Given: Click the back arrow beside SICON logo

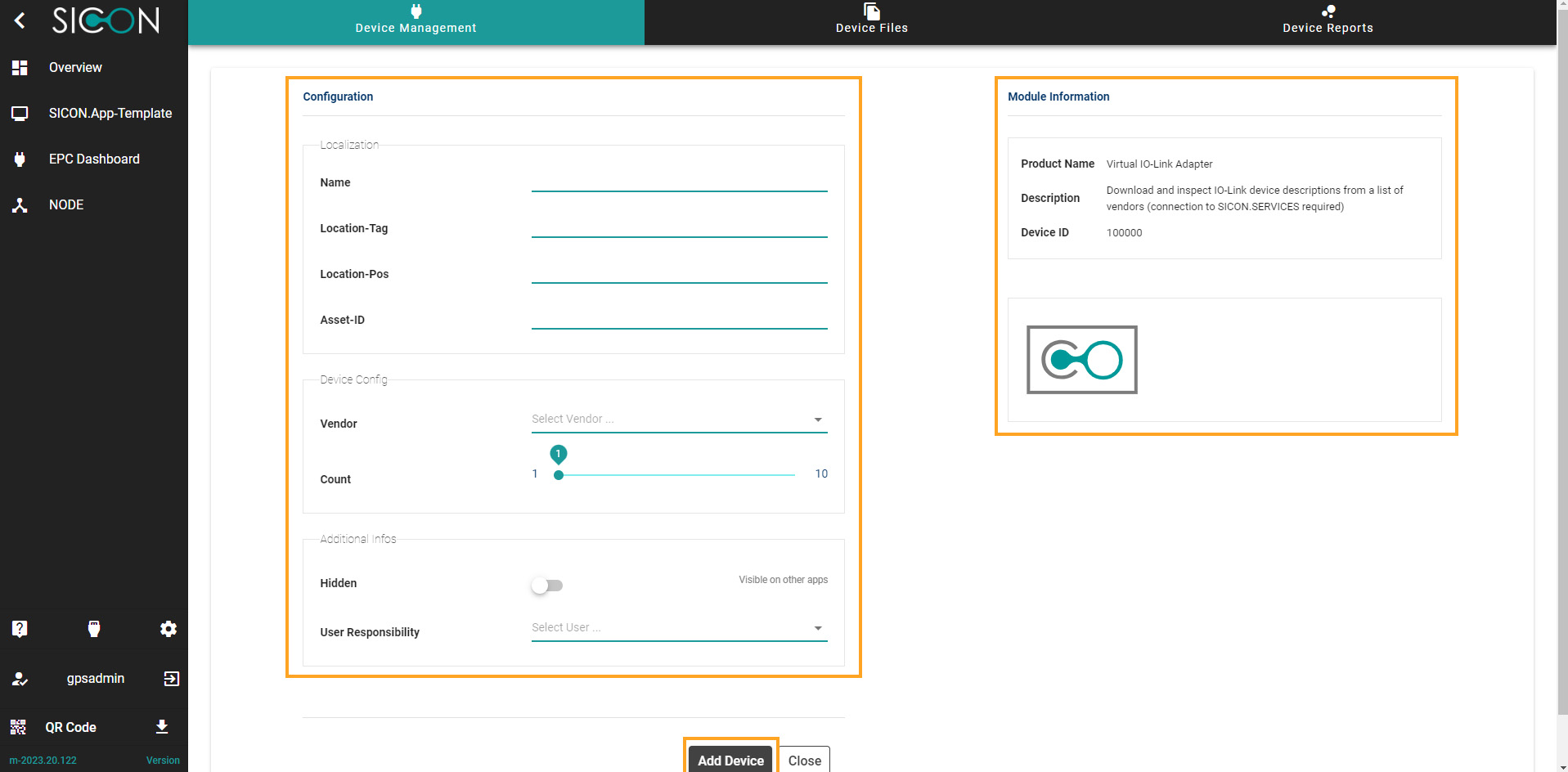Looking at the screenshot, I should point(20,20).
